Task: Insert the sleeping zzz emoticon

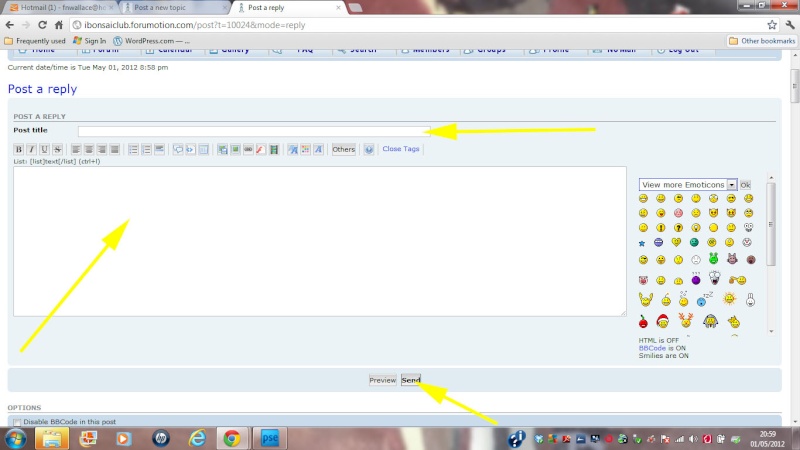Action: point(704,299)
